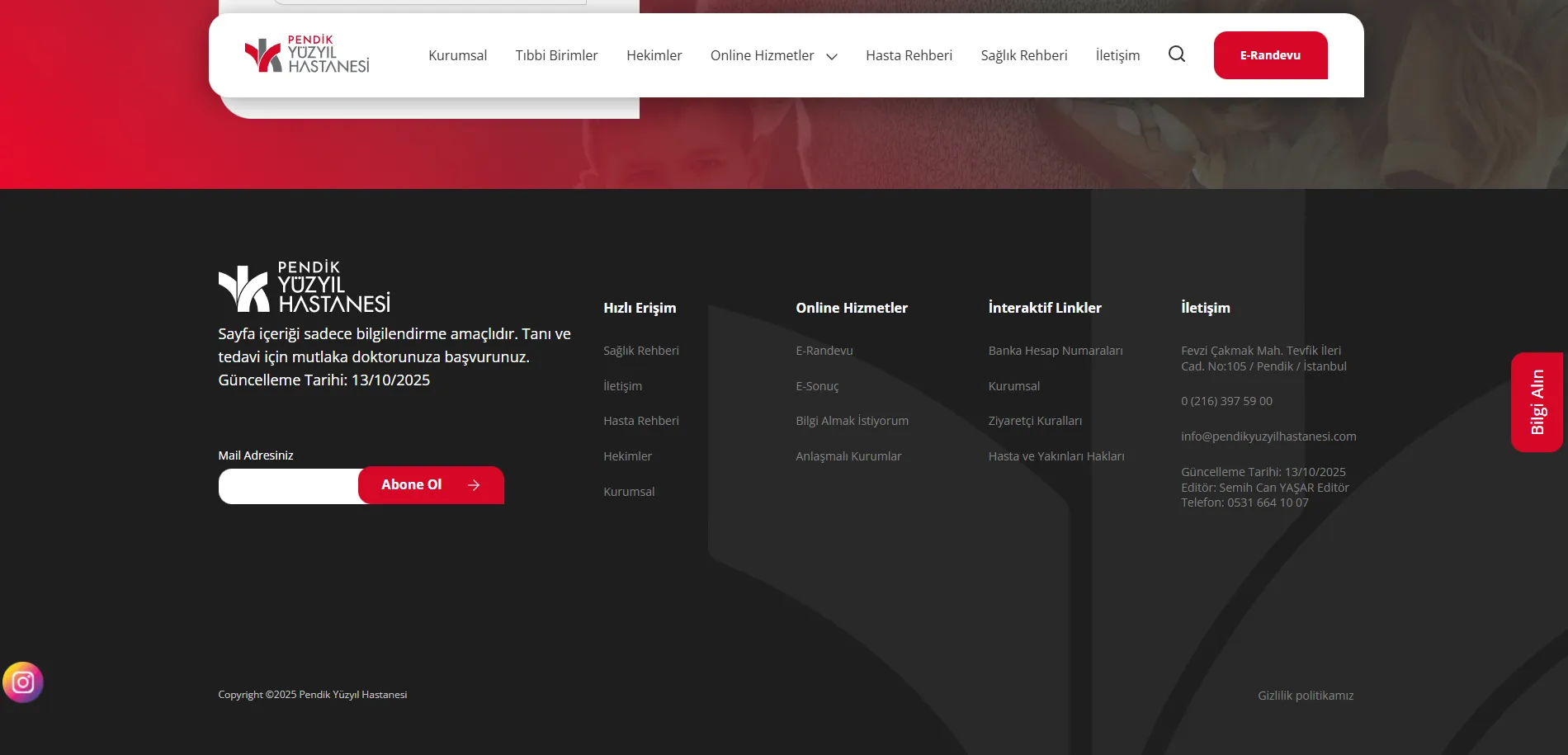Call the 0 (216) 397 59 00 number
This screenshot has width=1568, height=755.
tap(1226, 401)
